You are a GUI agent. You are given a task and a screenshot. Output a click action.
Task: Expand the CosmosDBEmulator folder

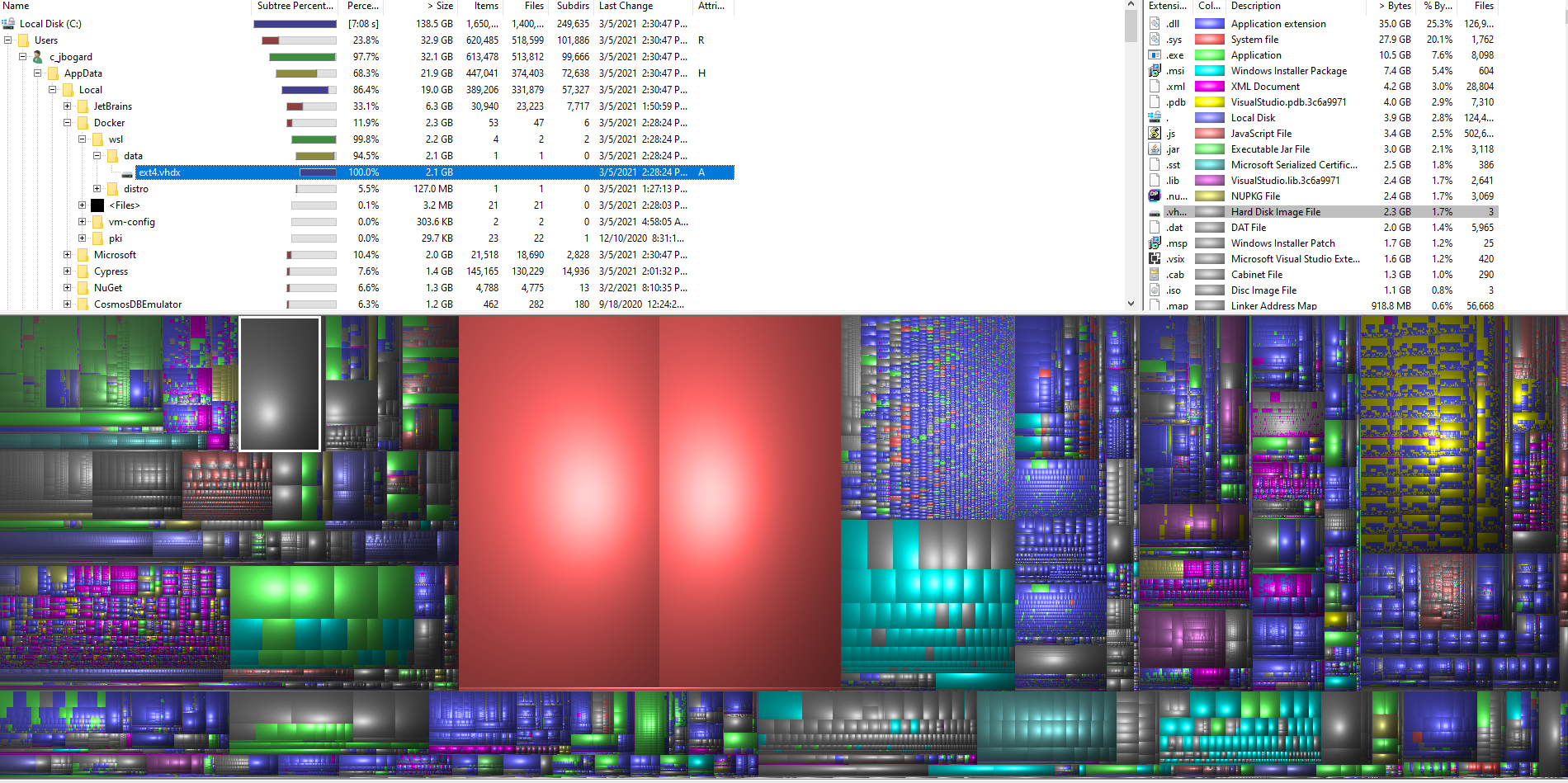point(68,304)
